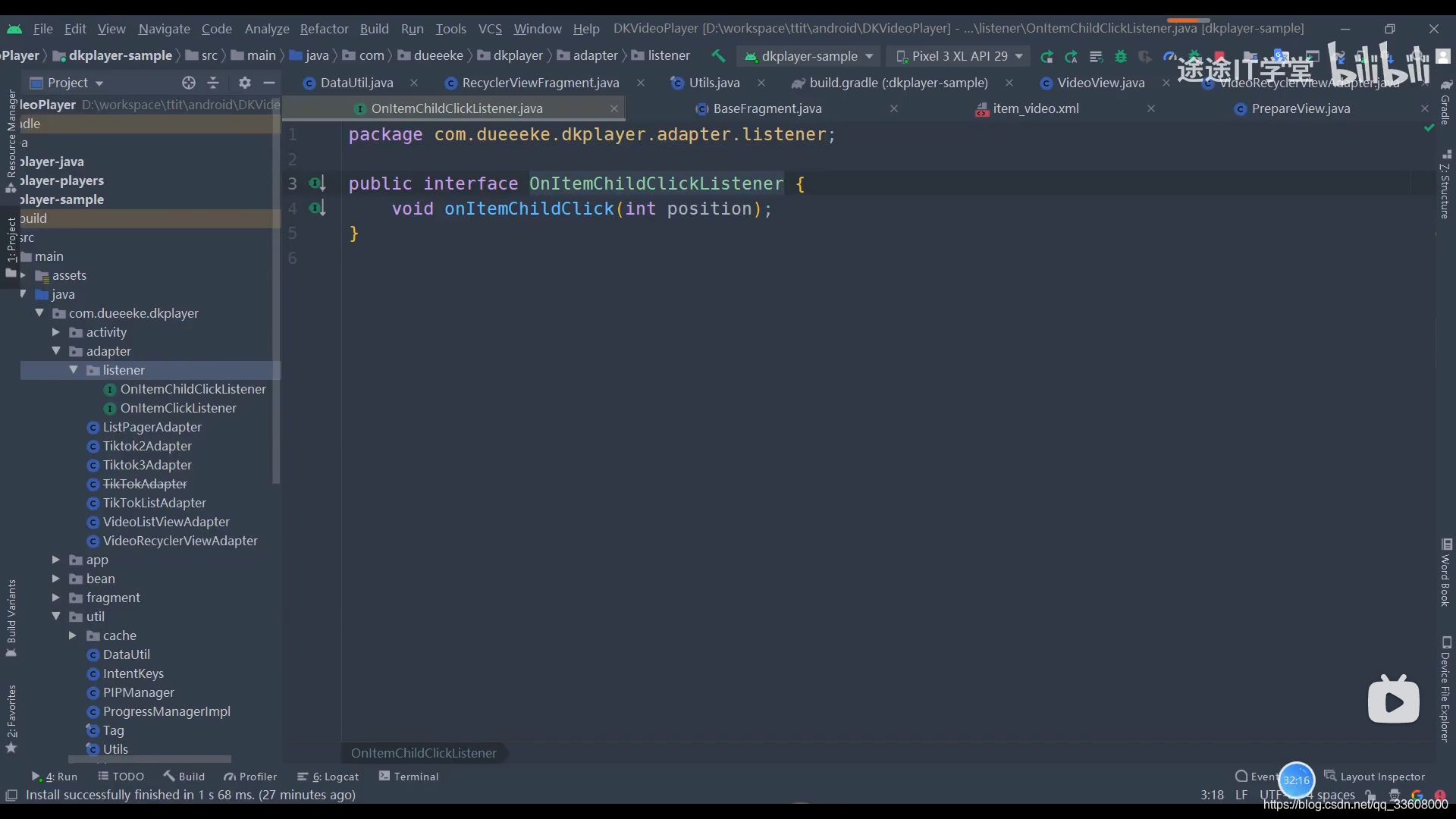Click the TODO tab at bottom
1456x819 pixels.
[127, 776]
